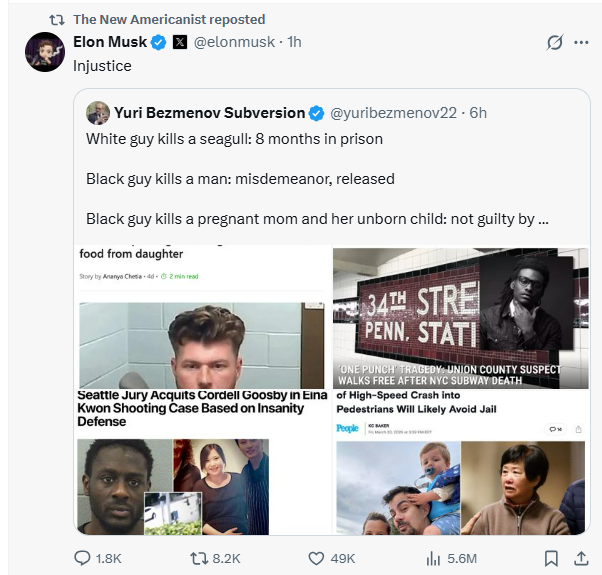Viewport: 602px width, 575px height.
Task: Click the reply comment icon
Action: click(x=83, y=558)
